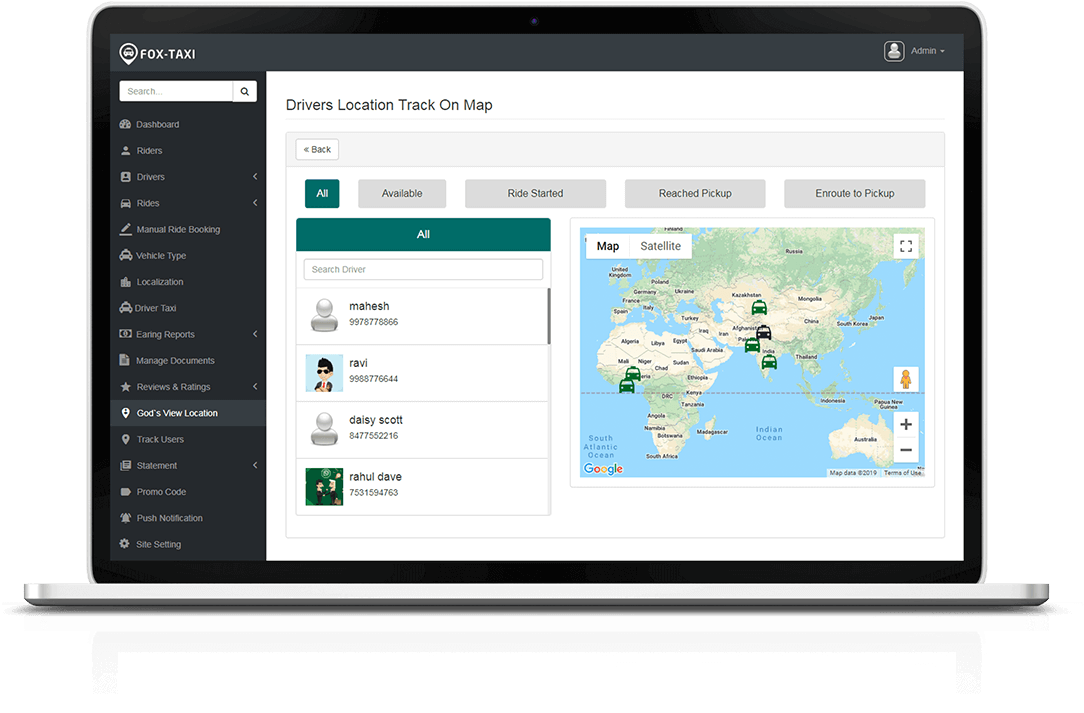Select the Ride Started filter
This screenshot has height=713, width=1084.
(x=535, y=194)
